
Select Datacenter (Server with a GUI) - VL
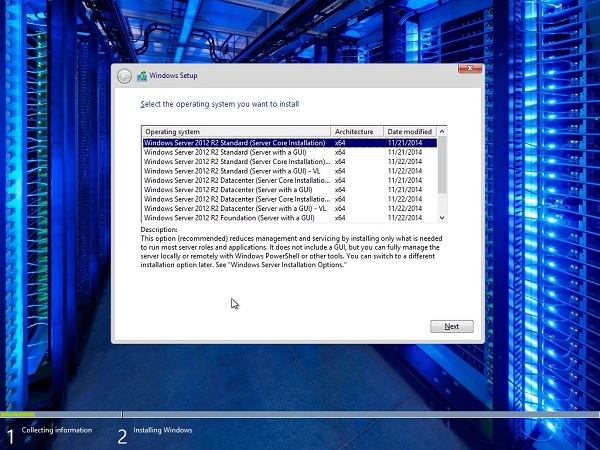point(290,209)
